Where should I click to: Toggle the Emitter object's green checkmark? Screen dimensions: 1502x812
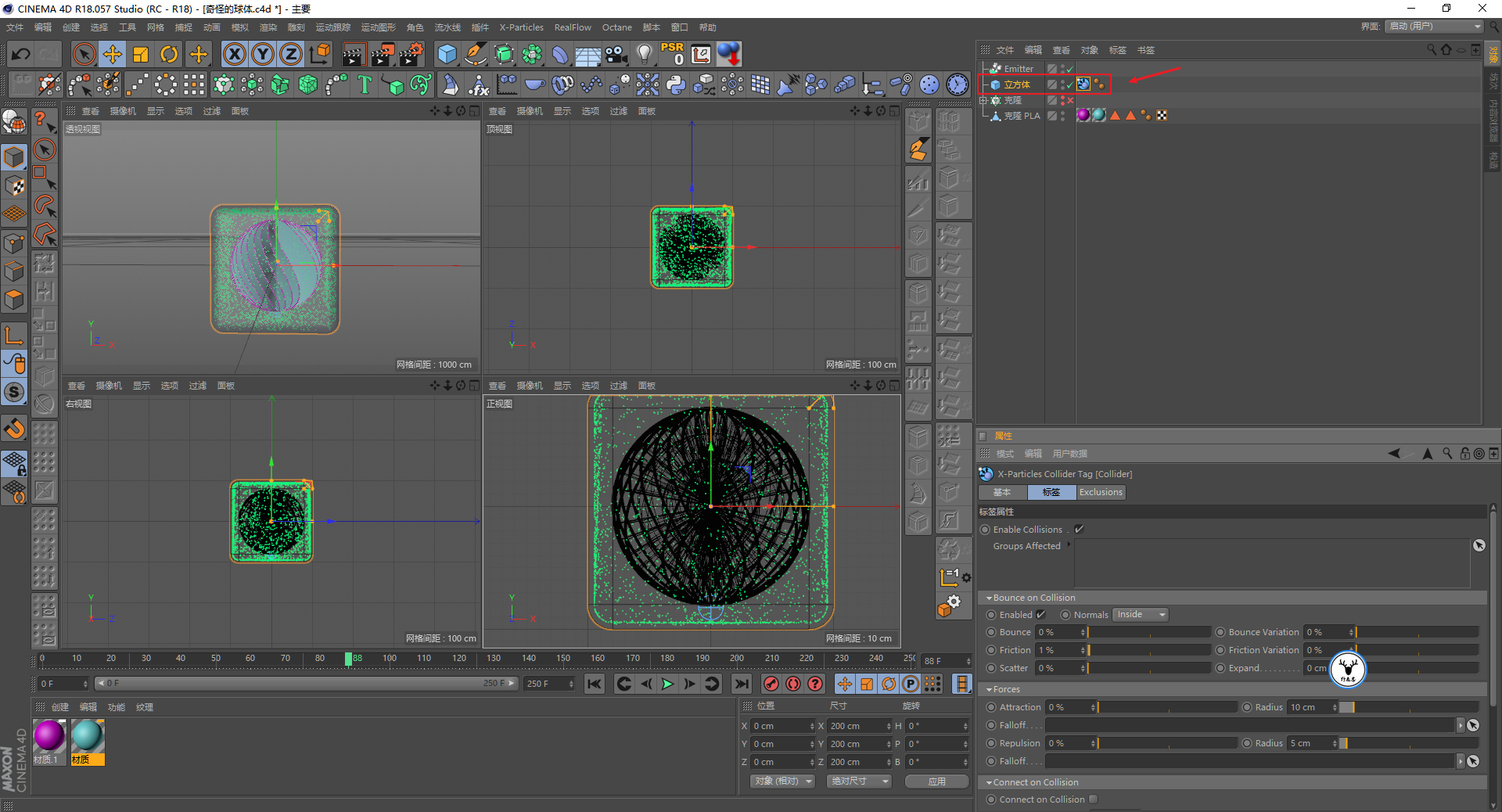click(1069, 70)
